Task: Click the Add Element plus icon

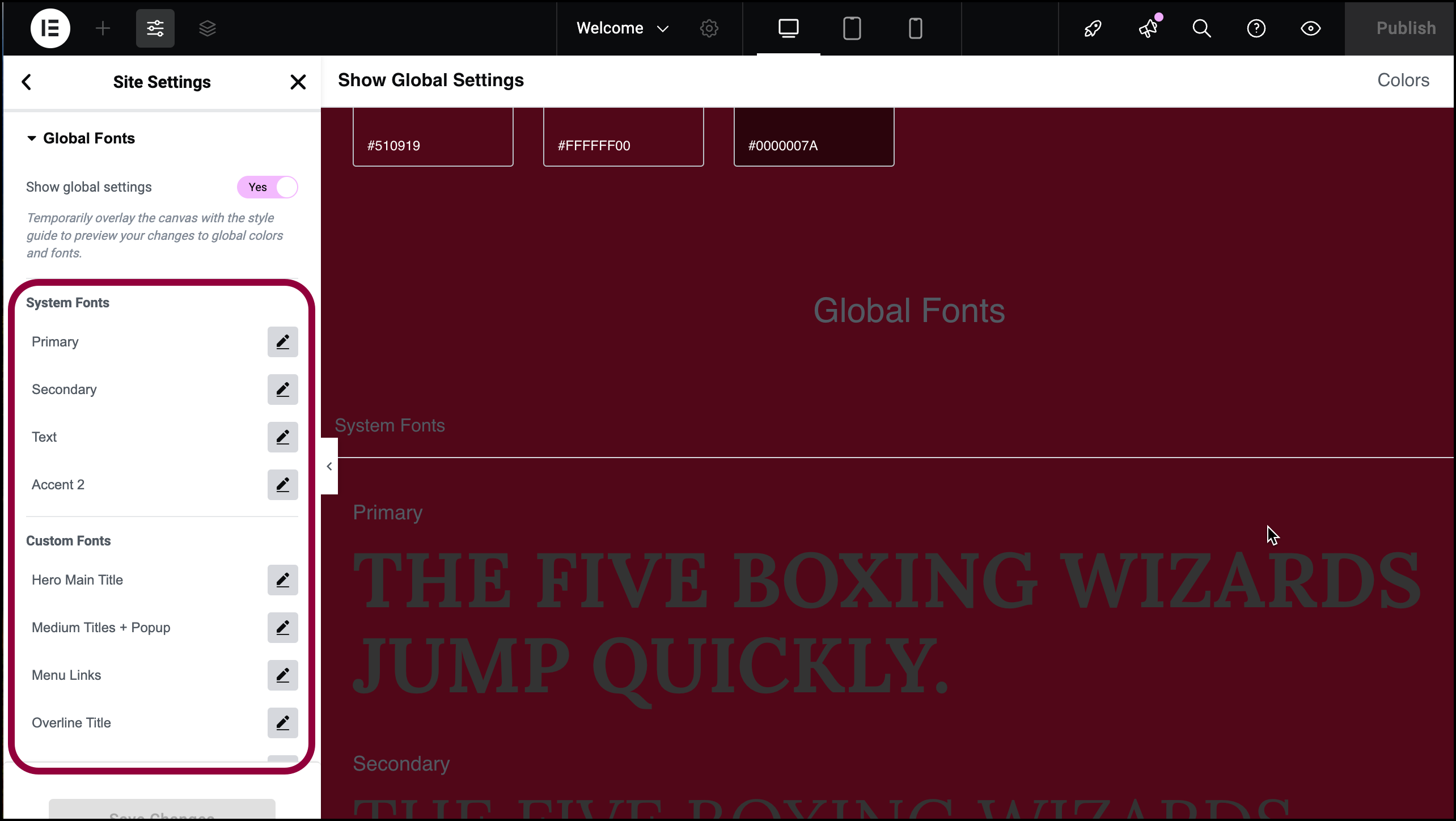Action: (x=103, y=28)
